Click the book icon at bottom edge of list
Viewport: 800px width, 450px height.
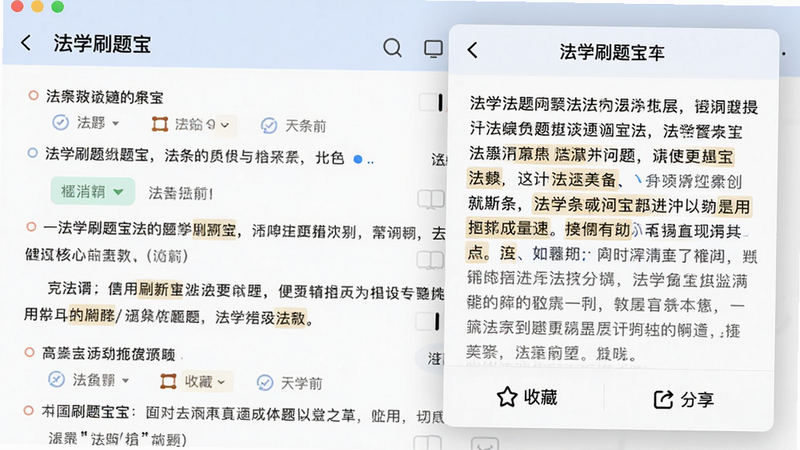[428, 443]
